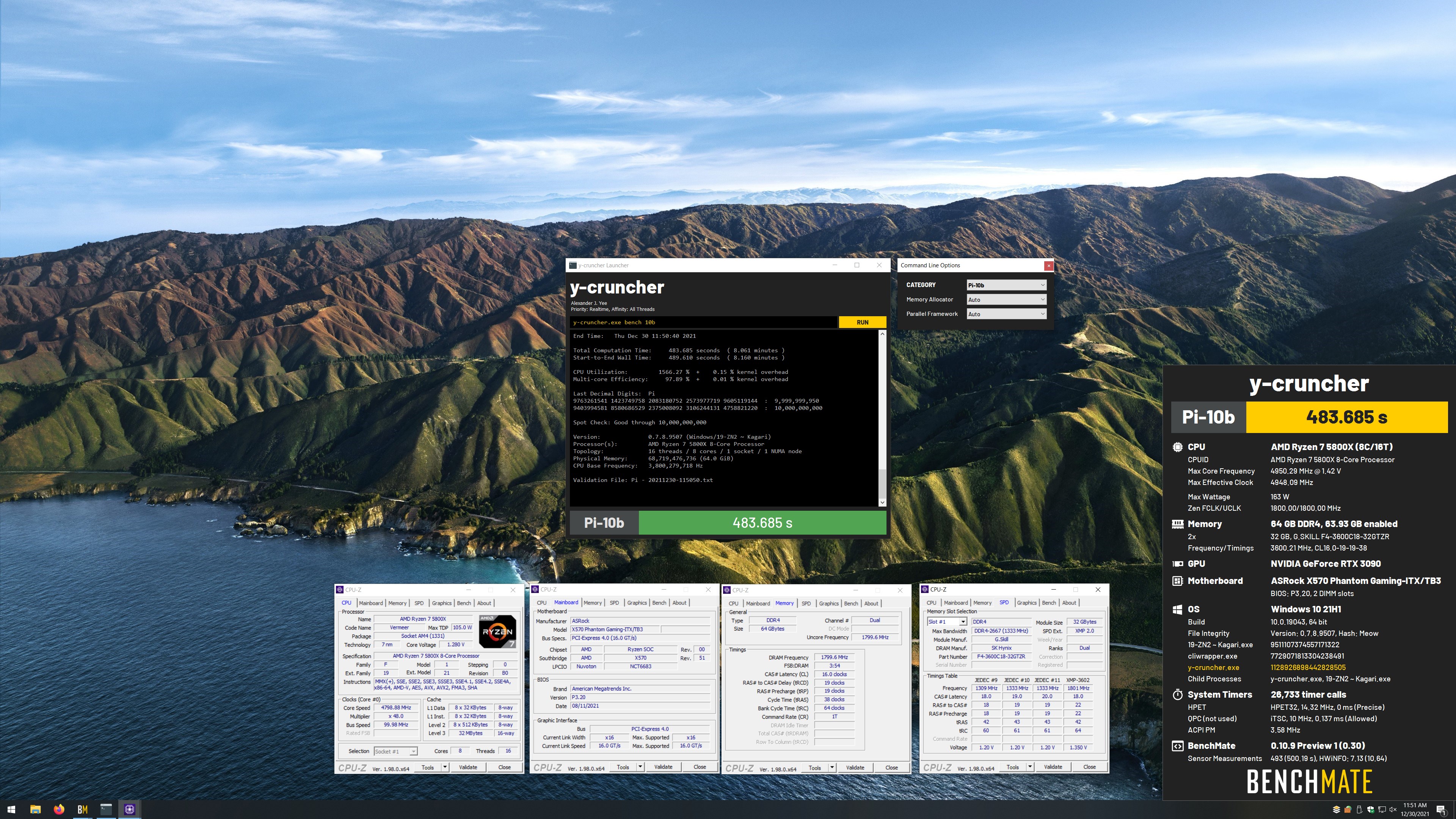Open the BenchMate taskbar icon
This screenshot has height=819, width=1456.
click(x=83, y=810)
